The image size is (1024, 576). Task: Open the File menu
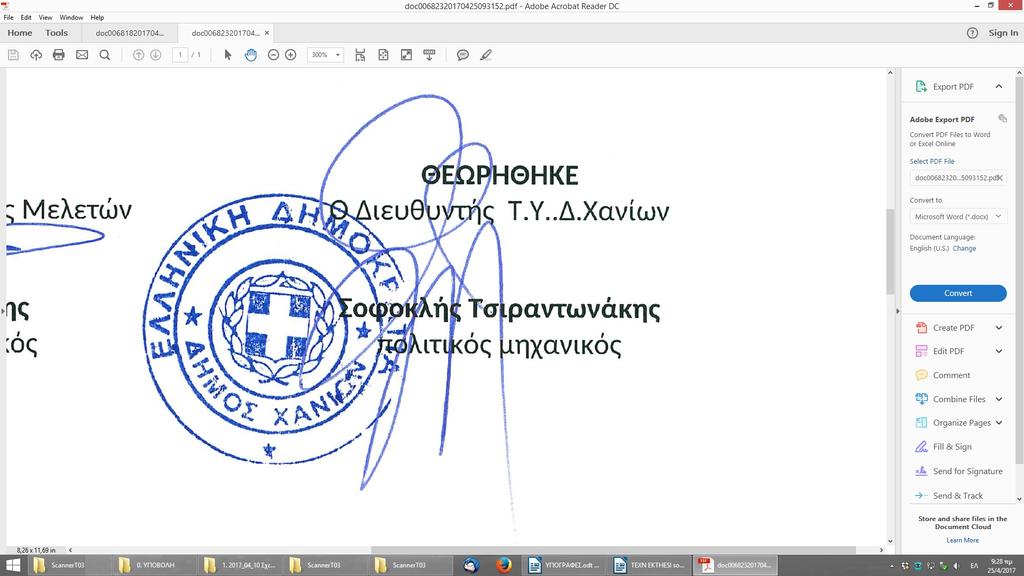pos(8,18)
